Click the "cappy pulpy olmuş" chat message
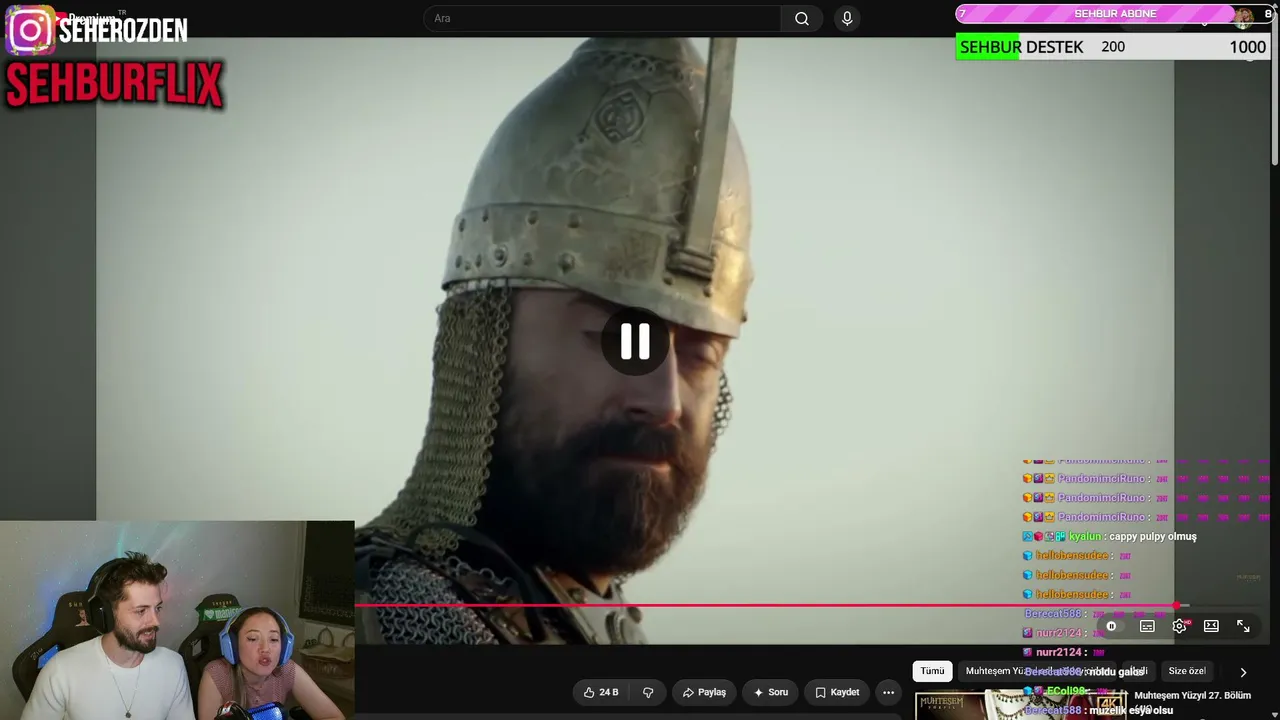 [x=1153, y=537]
